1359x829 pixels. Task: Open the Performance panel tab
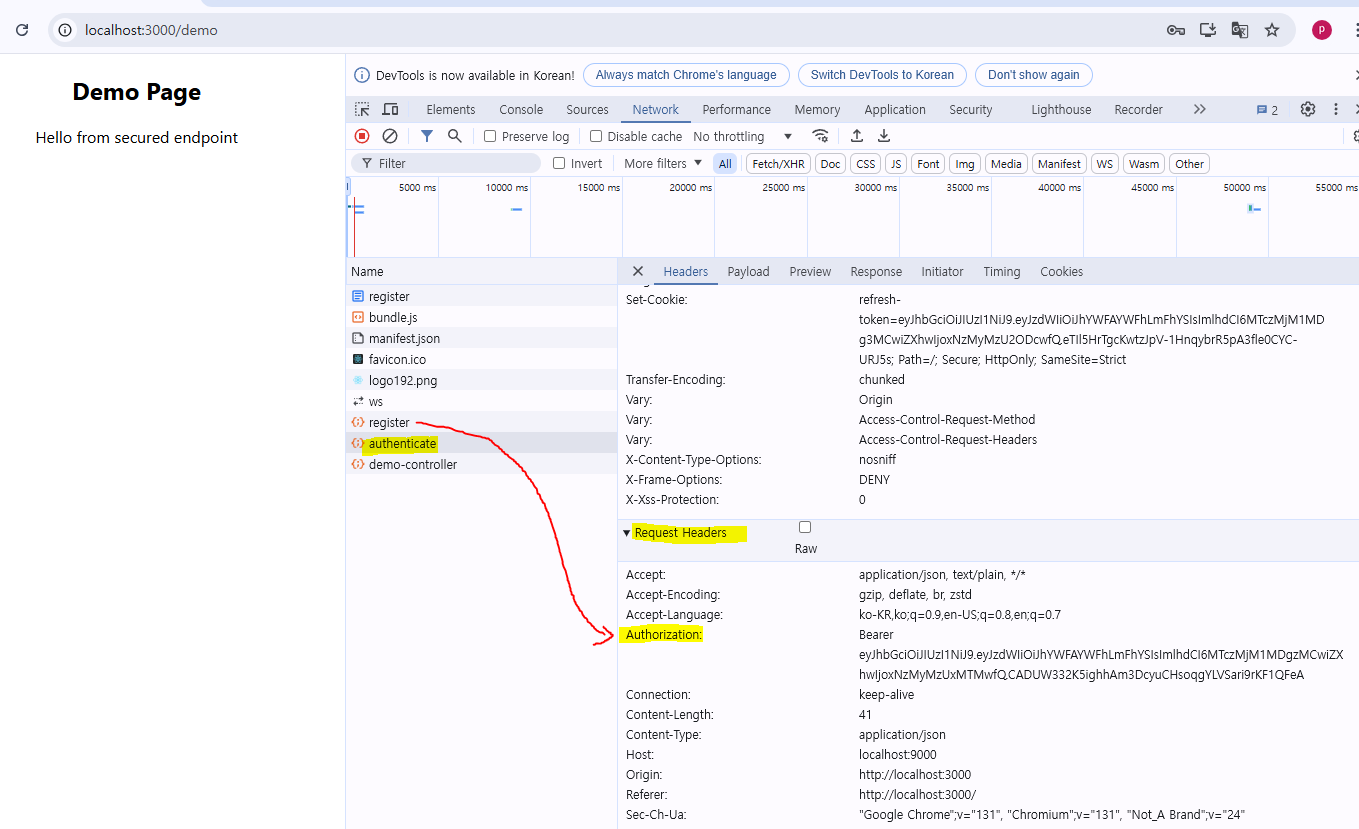pyautogui.click(x=736, y=110)
